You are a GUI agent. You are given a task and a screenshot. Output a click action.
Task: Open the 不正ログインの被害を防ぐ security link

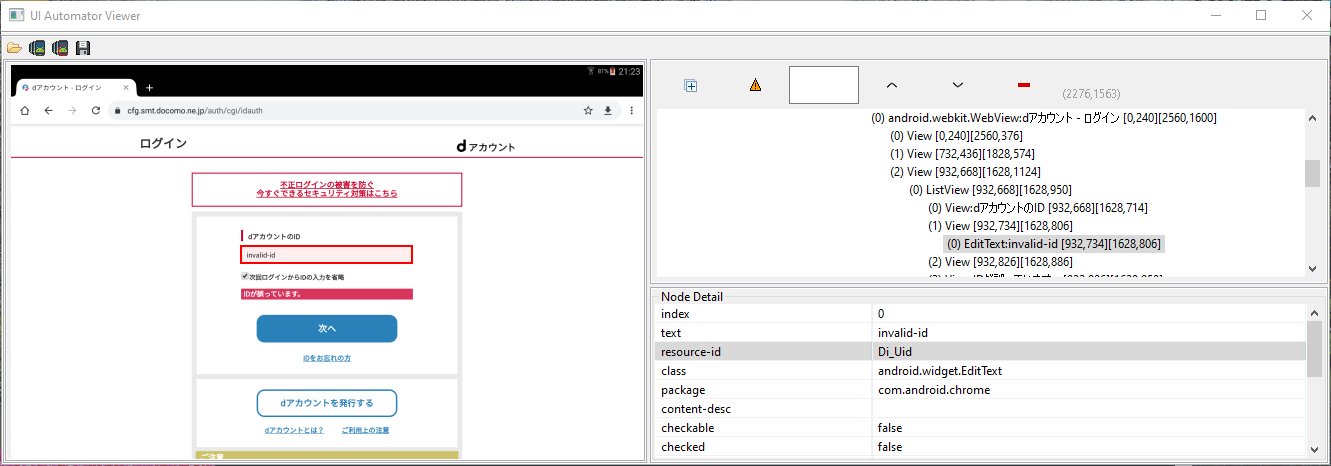[x=327, y=189]
